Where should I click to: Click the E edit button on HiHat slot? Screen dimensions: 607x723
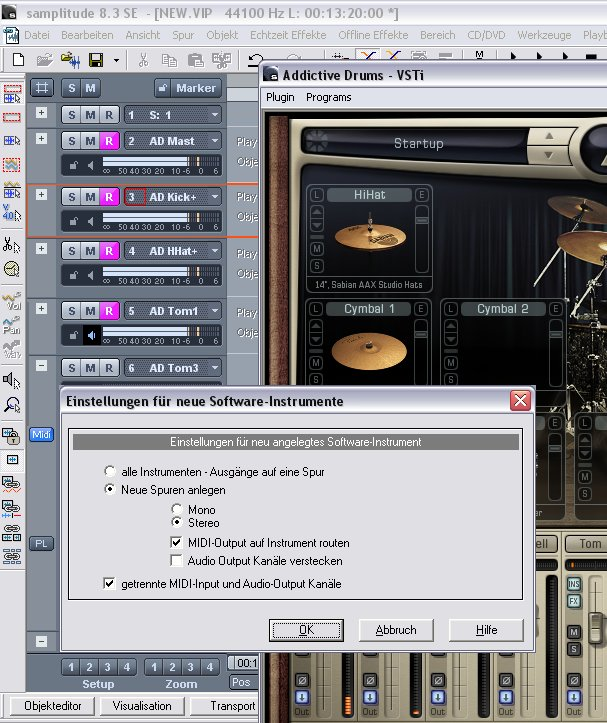point(421,195)
